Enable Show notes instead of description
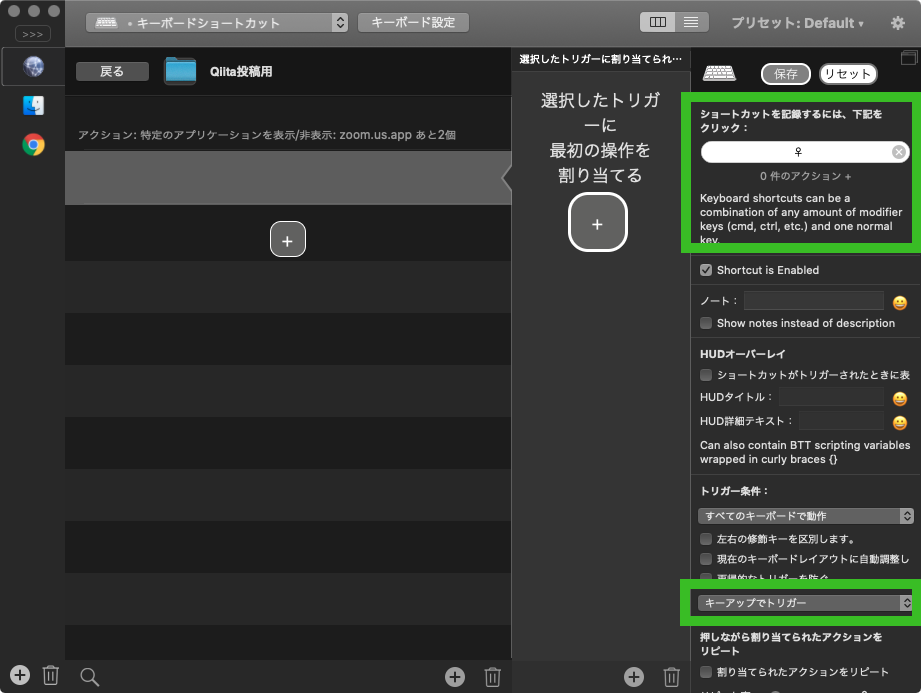921x693 pixels. (x=705, y=322)
